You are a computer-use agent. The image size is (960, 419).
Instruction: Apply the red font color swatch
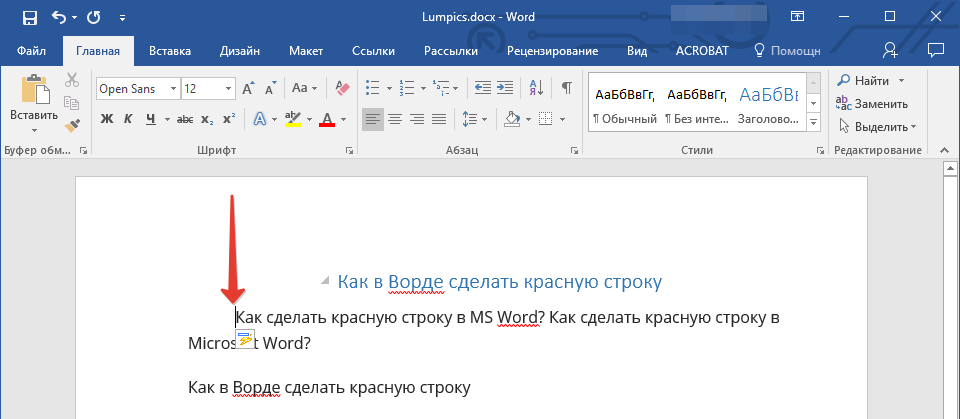[x=326, y=119]
